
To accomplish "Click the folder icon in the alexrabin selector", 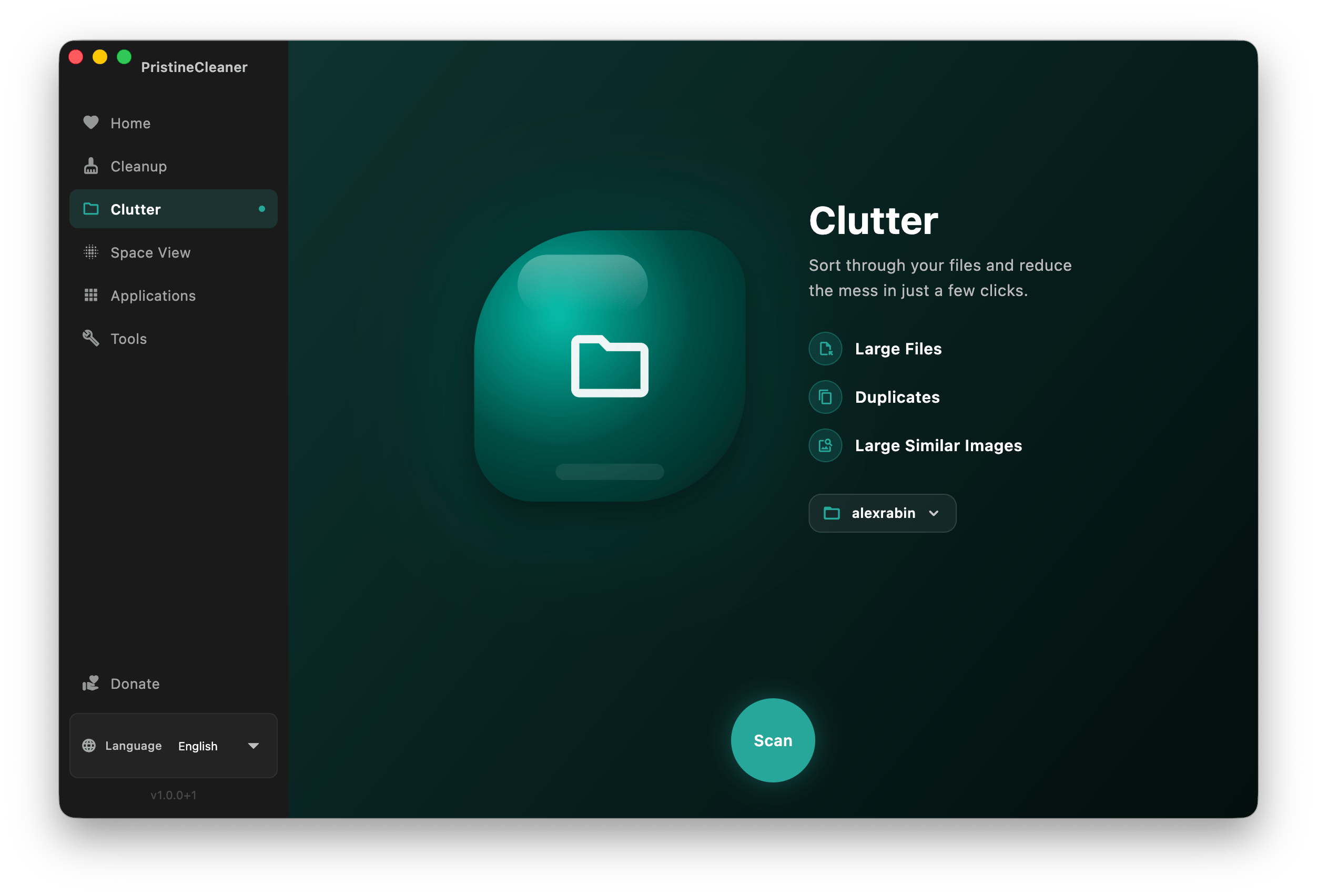I will click(x=832, y=513).
